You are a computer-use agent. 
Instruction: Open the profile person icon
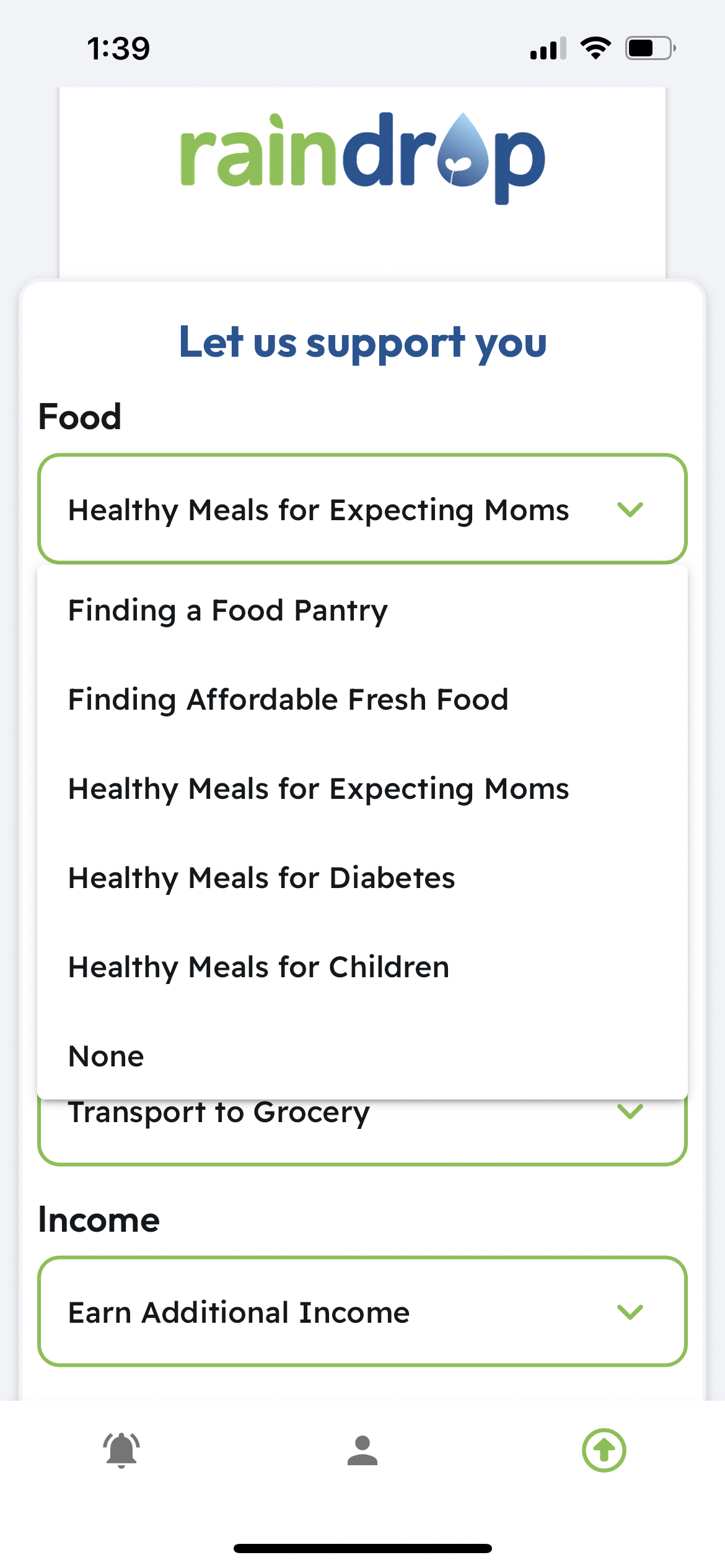coord(362,1450)
